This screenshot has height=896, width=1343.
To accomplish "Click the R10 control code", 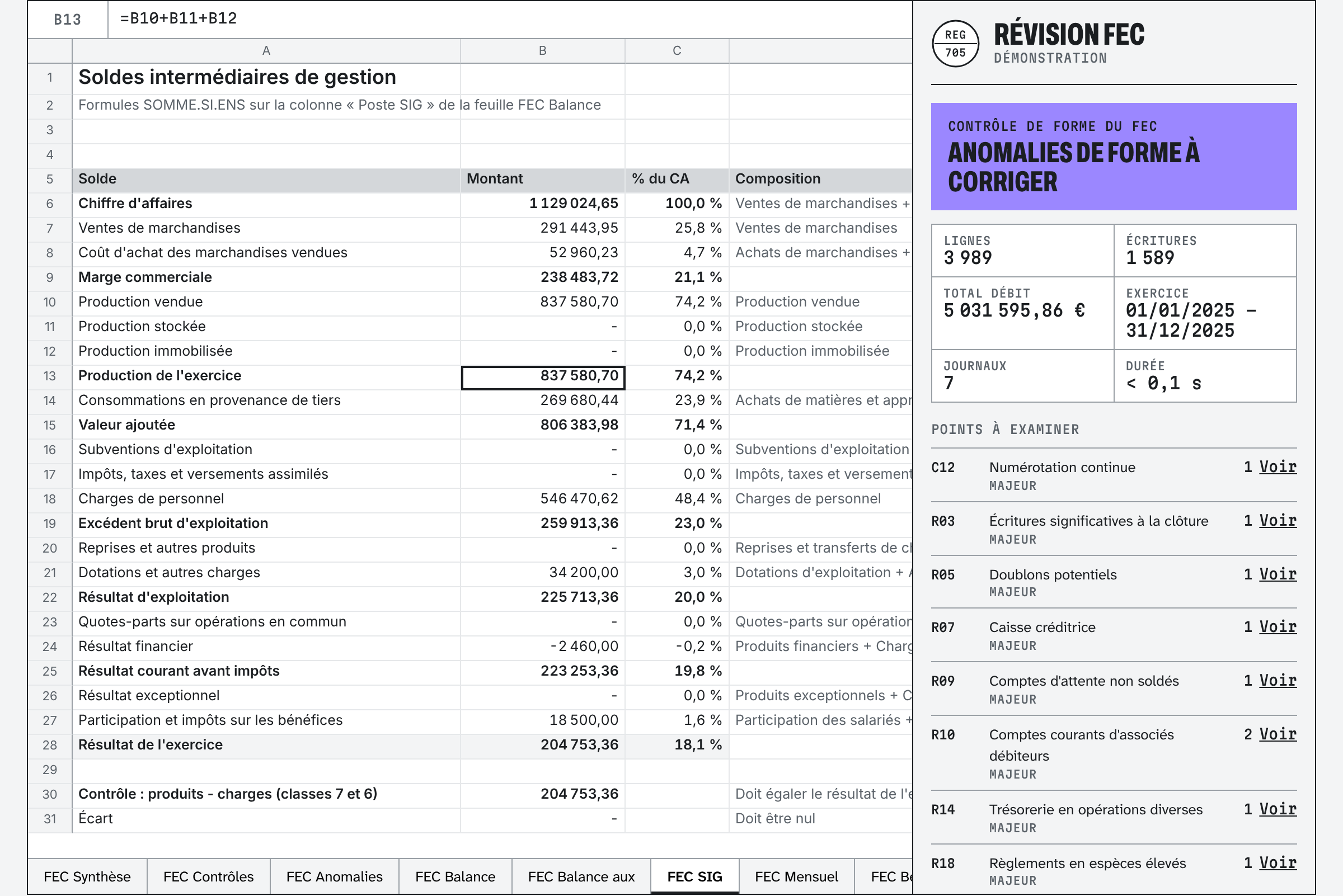I will pos(943,735).
